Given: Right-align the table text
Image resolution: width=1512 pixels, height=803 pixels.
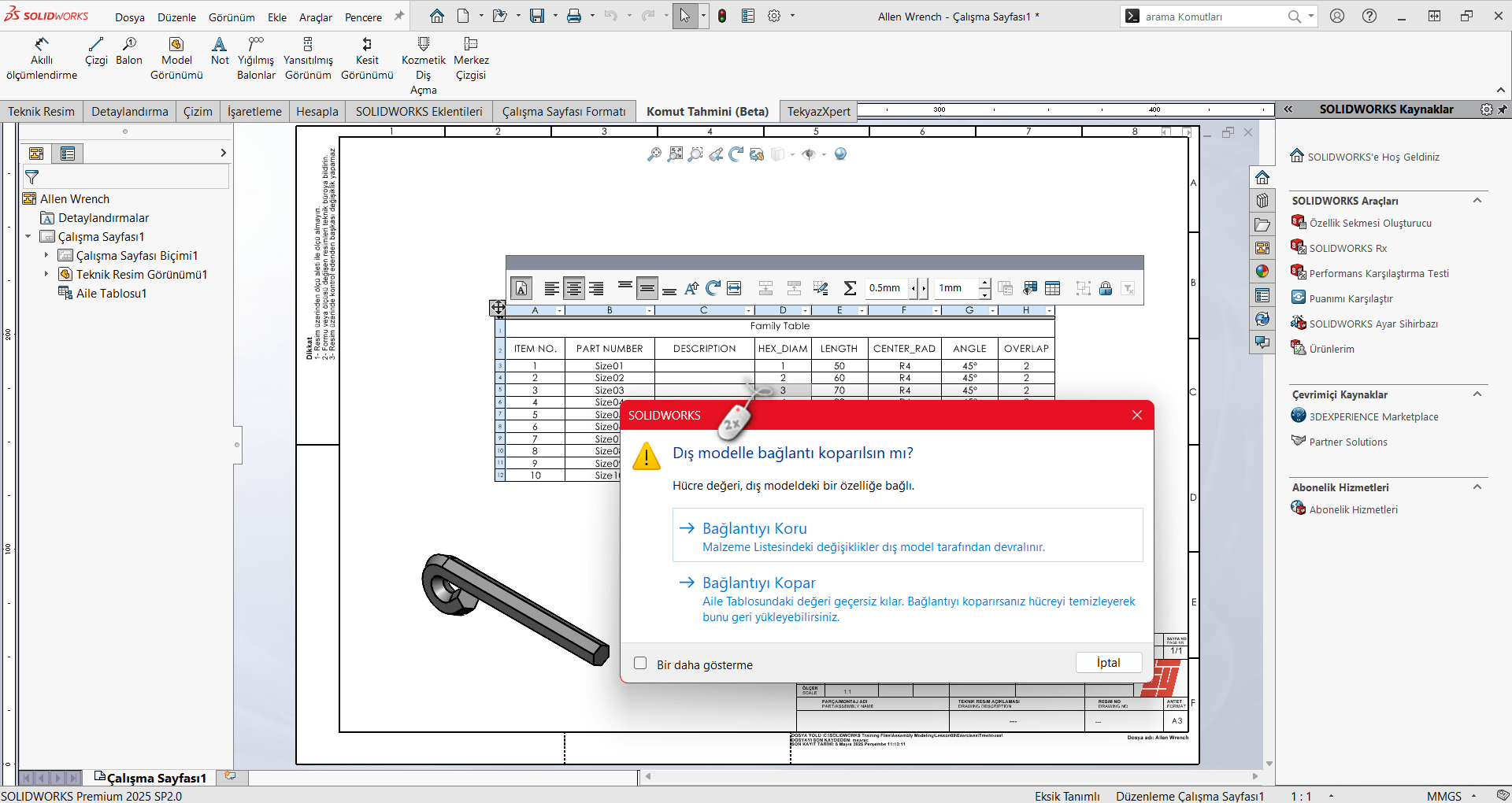Looking at the screenshot, I should click(x=596, y=289).
